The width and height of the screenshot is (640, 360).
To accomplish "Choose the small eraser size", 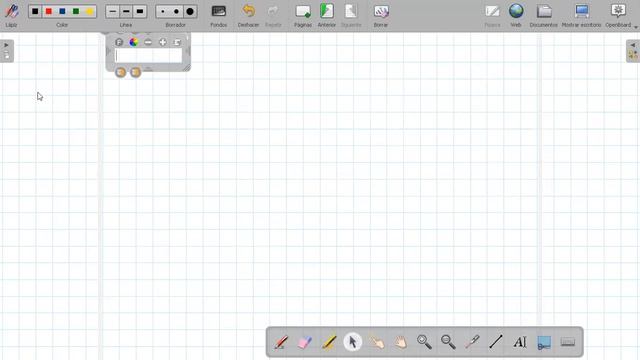I will [x=163, y=11].
